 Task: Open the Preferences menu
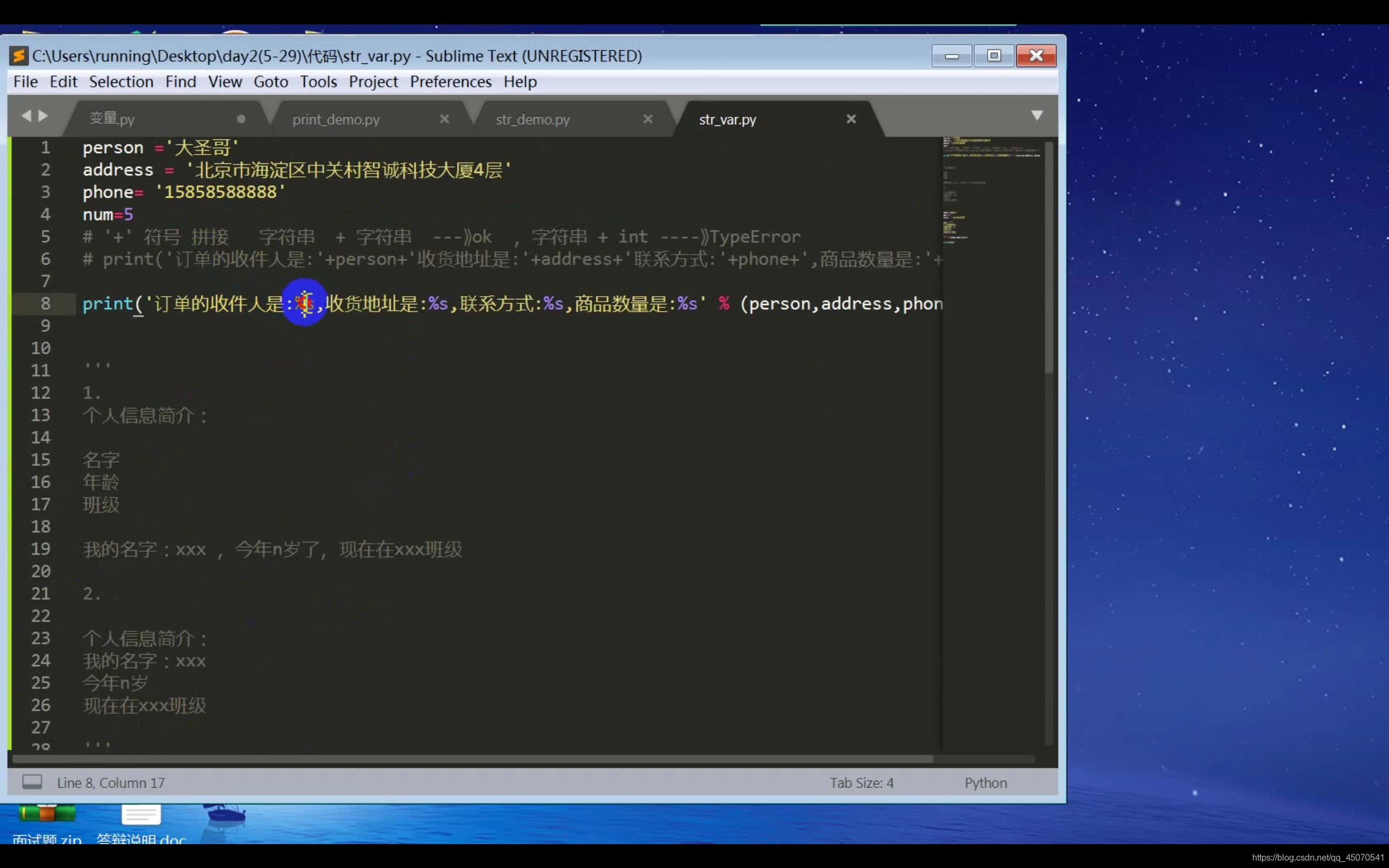tap(450, 81)
